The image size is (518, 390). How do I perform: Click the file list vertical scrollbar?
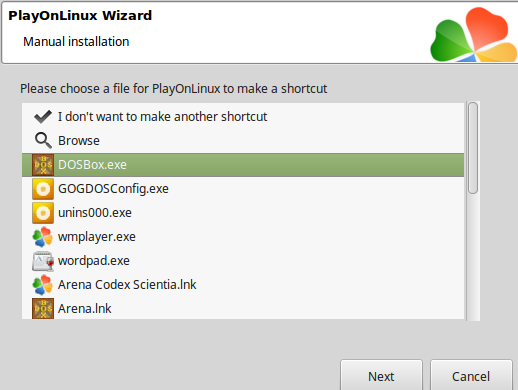[473, 211]
